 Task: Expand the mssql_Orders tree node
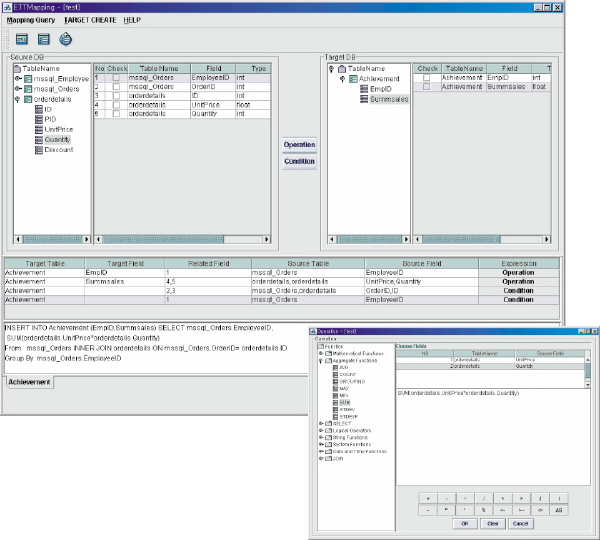[18, 89]
